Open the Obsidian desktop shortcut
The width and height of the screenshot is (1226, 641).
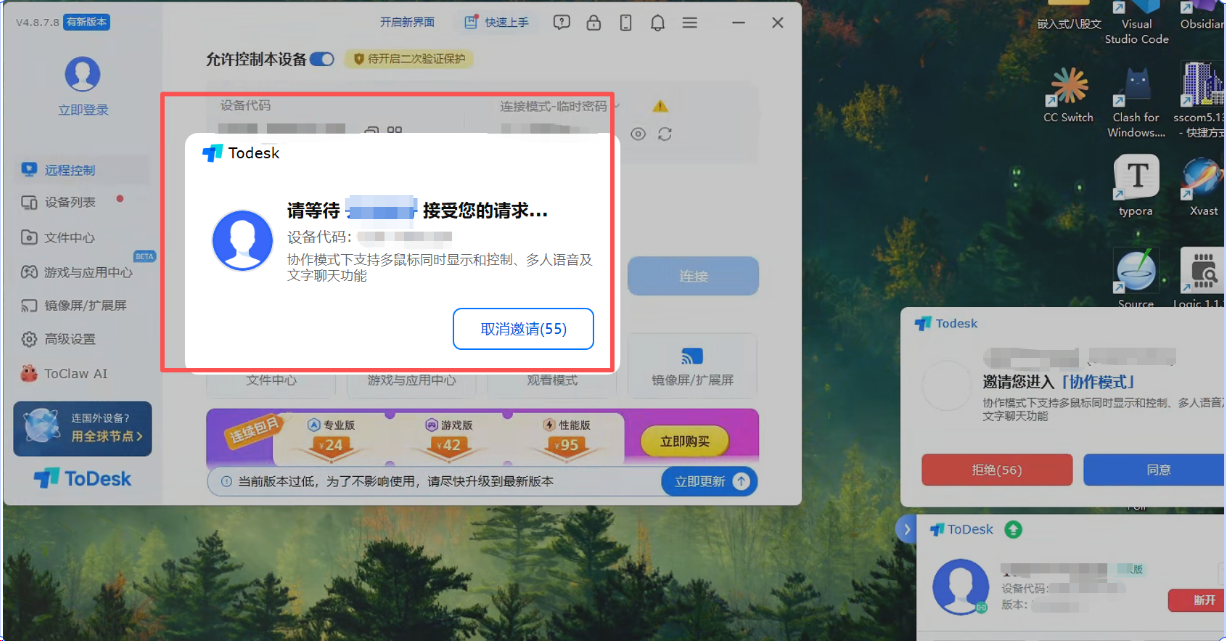pos(1201,16)
